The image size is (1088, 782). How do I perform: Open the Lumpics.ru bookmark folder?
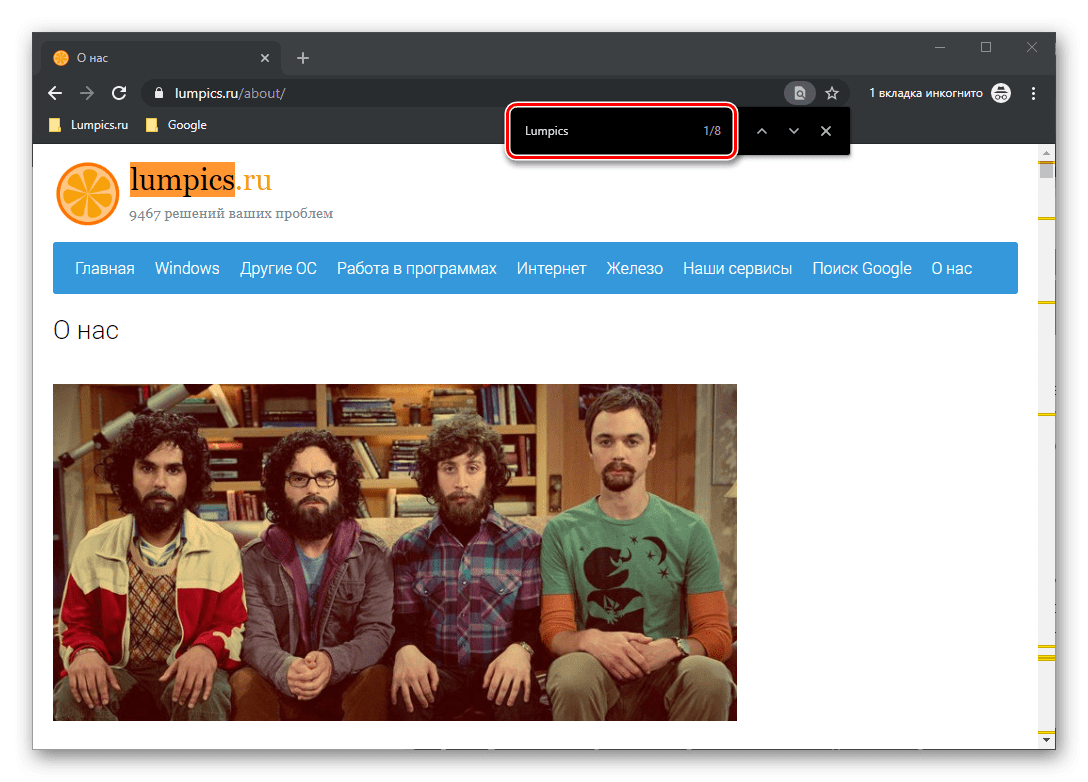pos(89,125)
